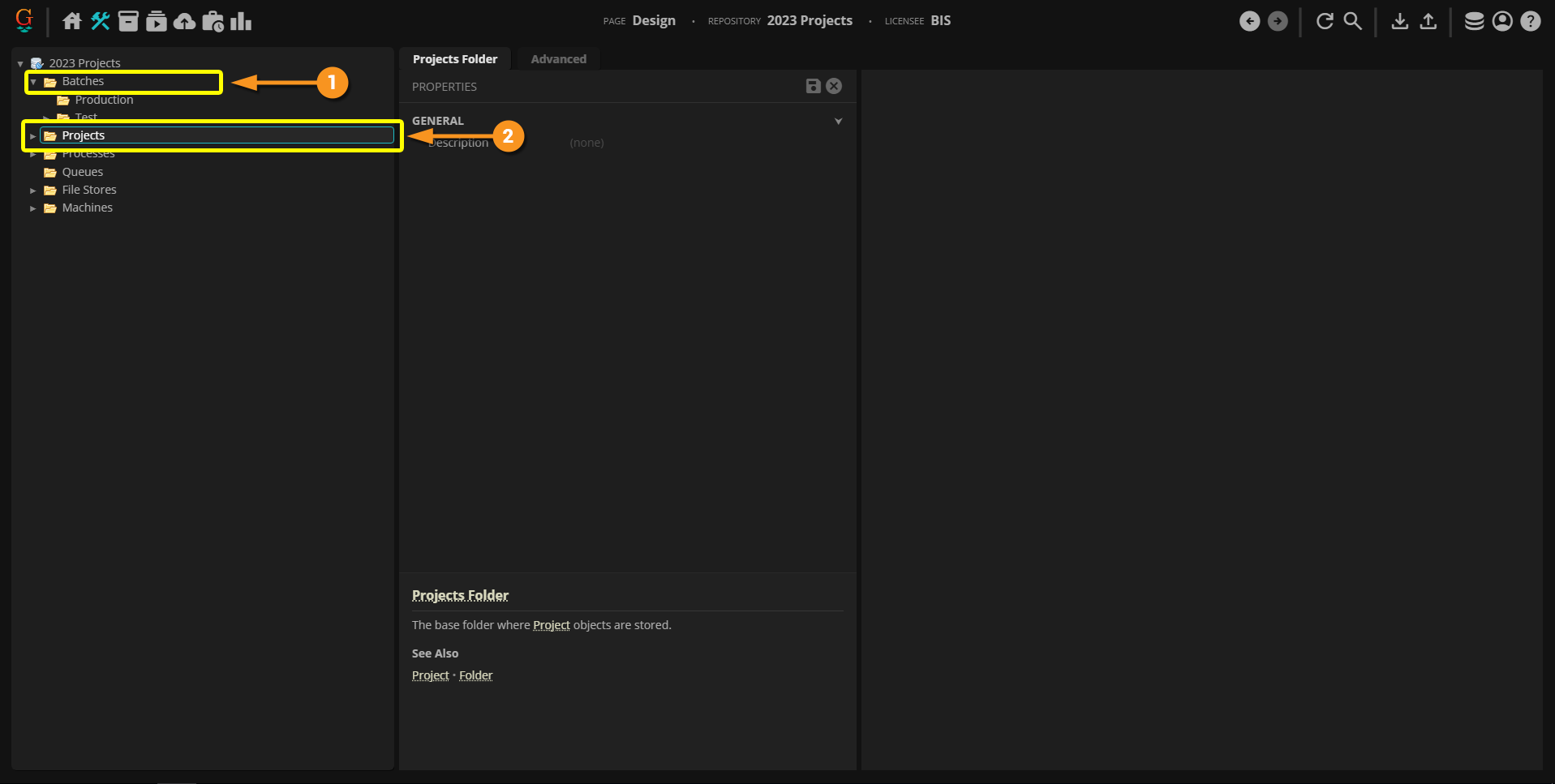Open the database repository icon
This screenshot has width=1555, height=784.
(1475, 21)
